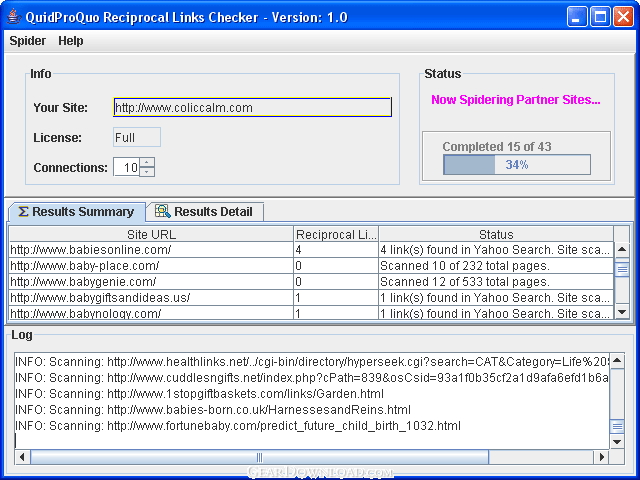Viewport: 640px width, 480px height.
Task: Click the sigma icon on Results Summary tab
Action: coord(23,211)
